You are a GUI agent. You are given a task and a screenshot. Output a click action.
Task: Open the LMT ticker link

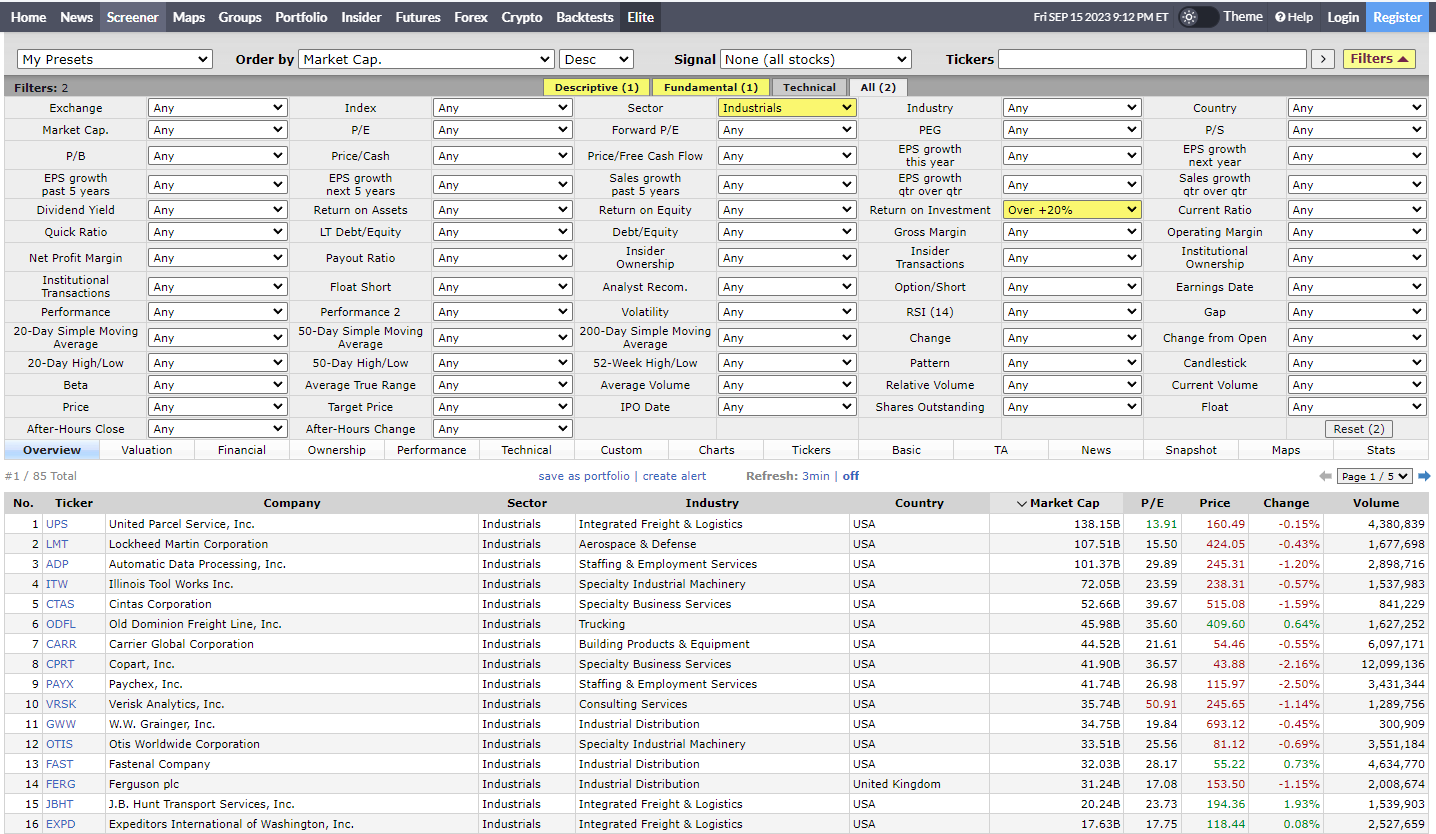point(57,544)
